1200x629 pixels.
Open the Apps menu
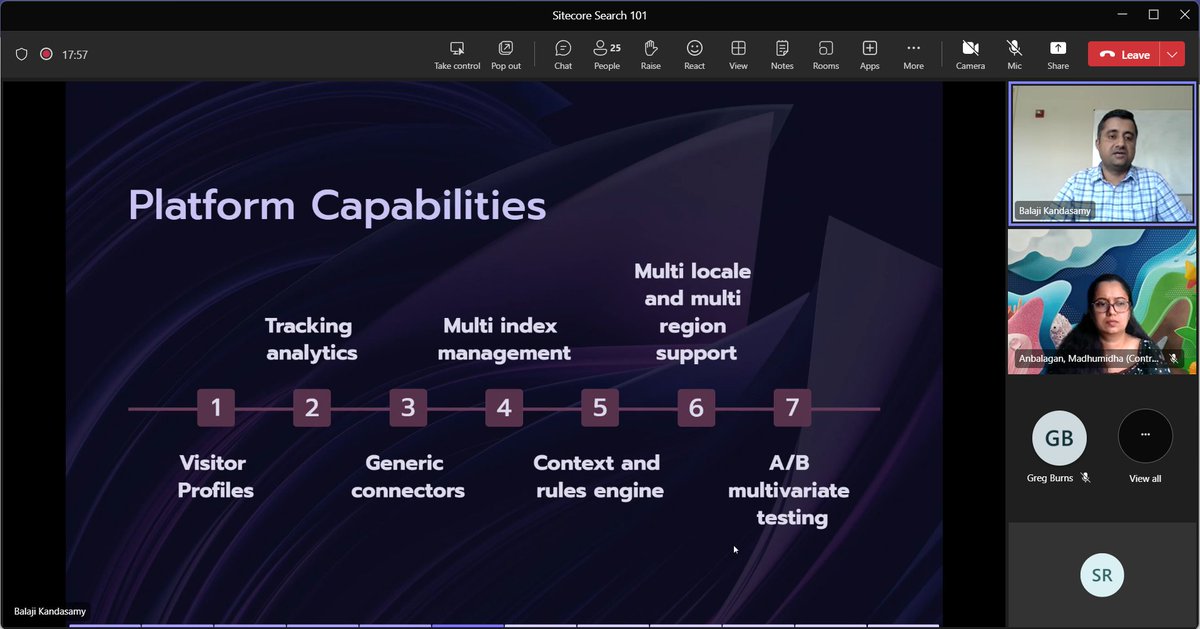pos(870,55)
